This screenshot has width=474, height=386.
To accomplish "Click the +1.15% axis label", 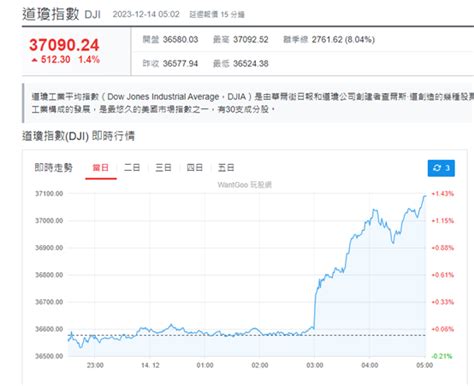I will pos(443,221).
